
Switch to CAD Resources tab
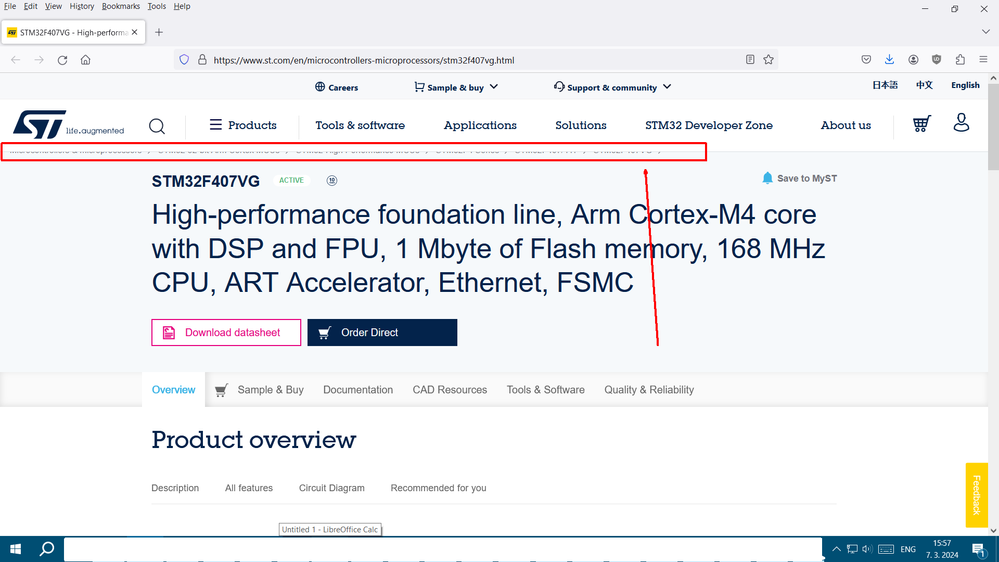tap(450, 389)
